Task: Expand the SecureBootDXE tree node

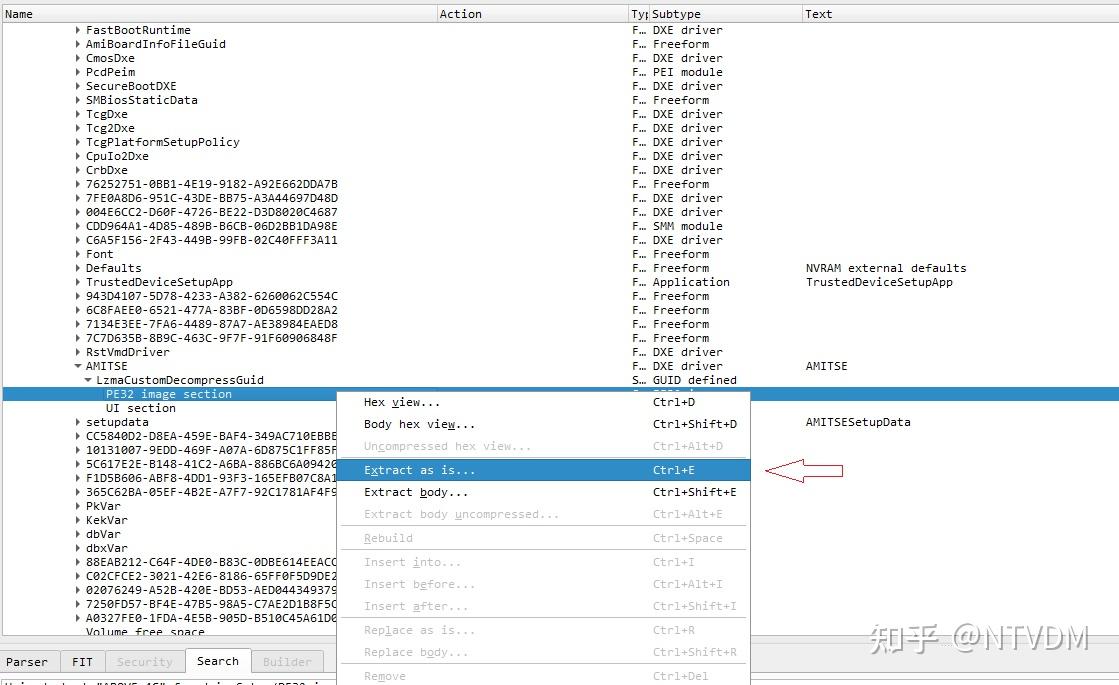Action: 78,86
